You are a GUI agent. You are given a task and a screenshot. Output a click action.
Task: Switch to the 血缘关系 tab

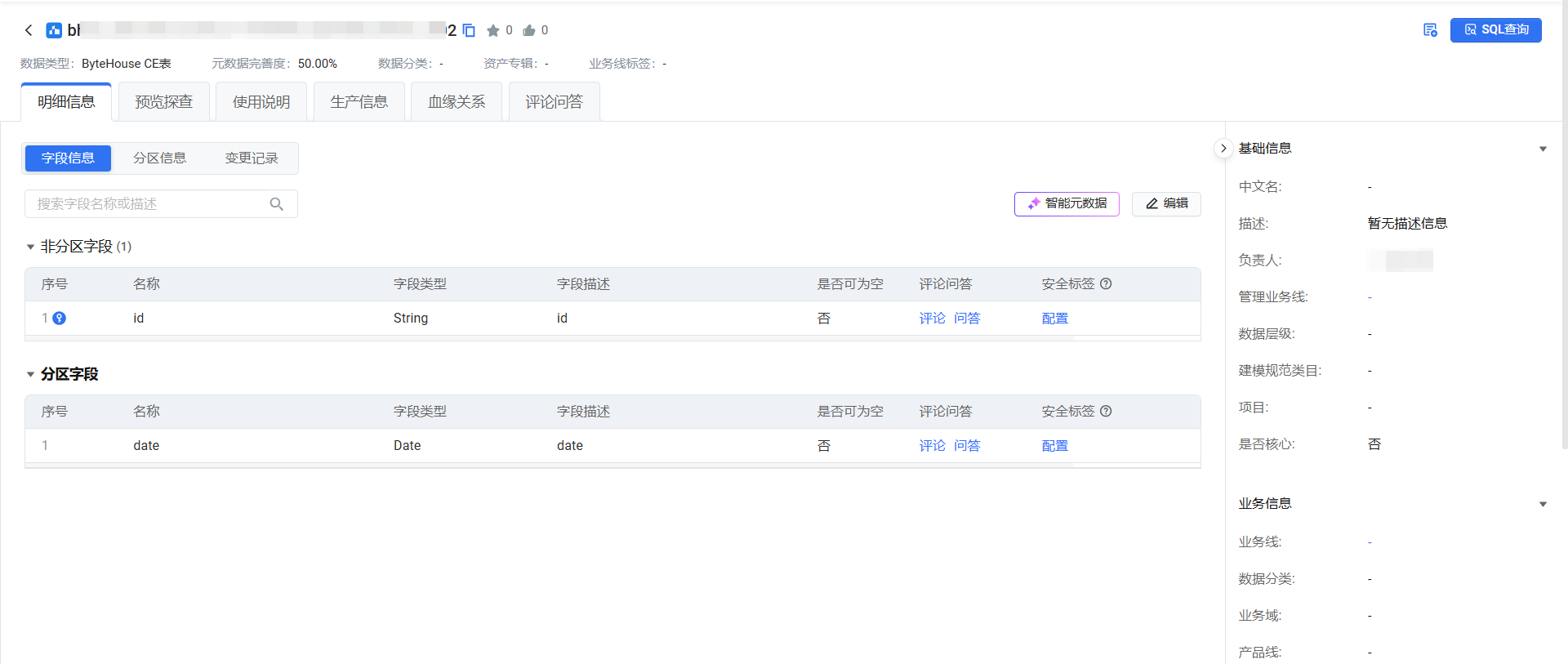click(456, 102)
